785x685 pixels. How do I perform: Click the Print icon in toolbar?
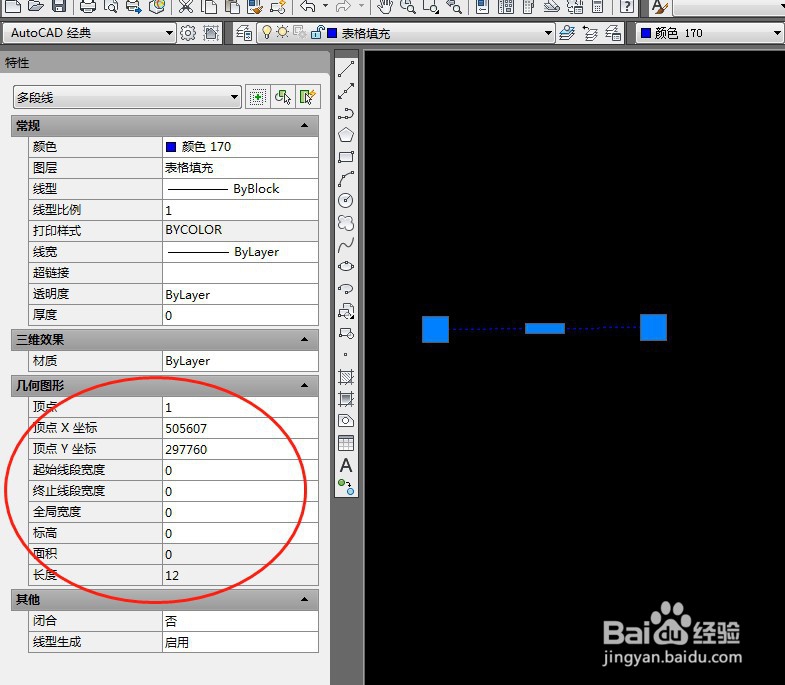point(88,6)
